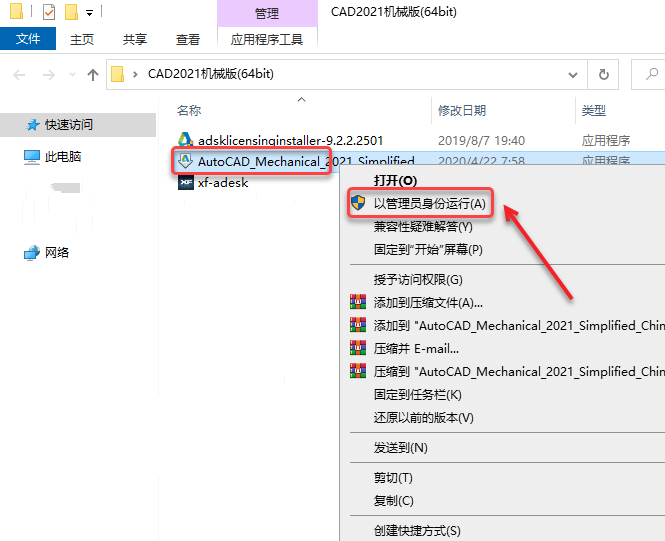The height and width of the screenshot is (541, 665).
Task: Click the New folder quick-access icon
Action: 71,12
